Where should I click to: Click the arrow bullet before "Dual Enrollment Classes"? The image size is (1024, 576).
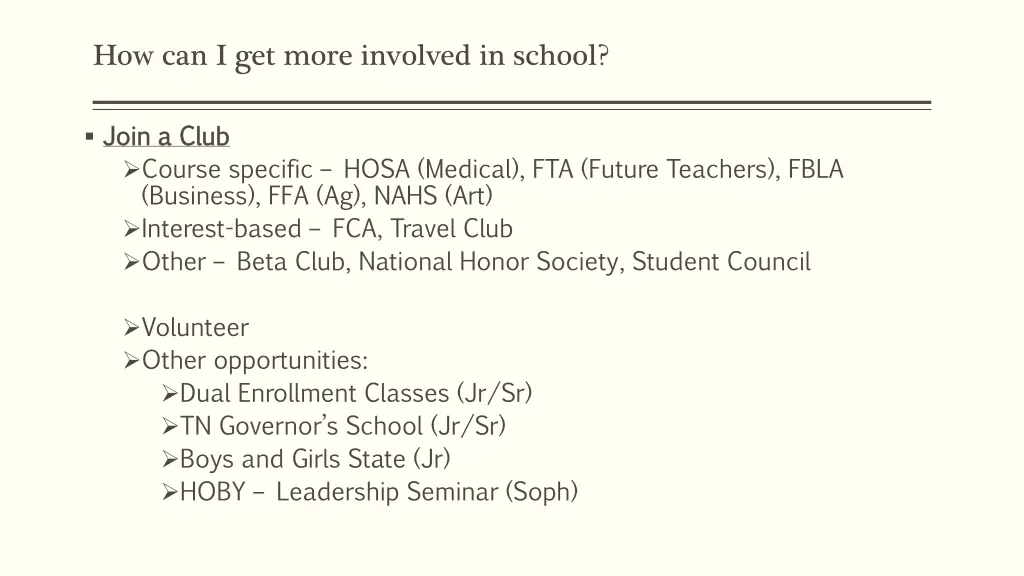pos(169,394)
